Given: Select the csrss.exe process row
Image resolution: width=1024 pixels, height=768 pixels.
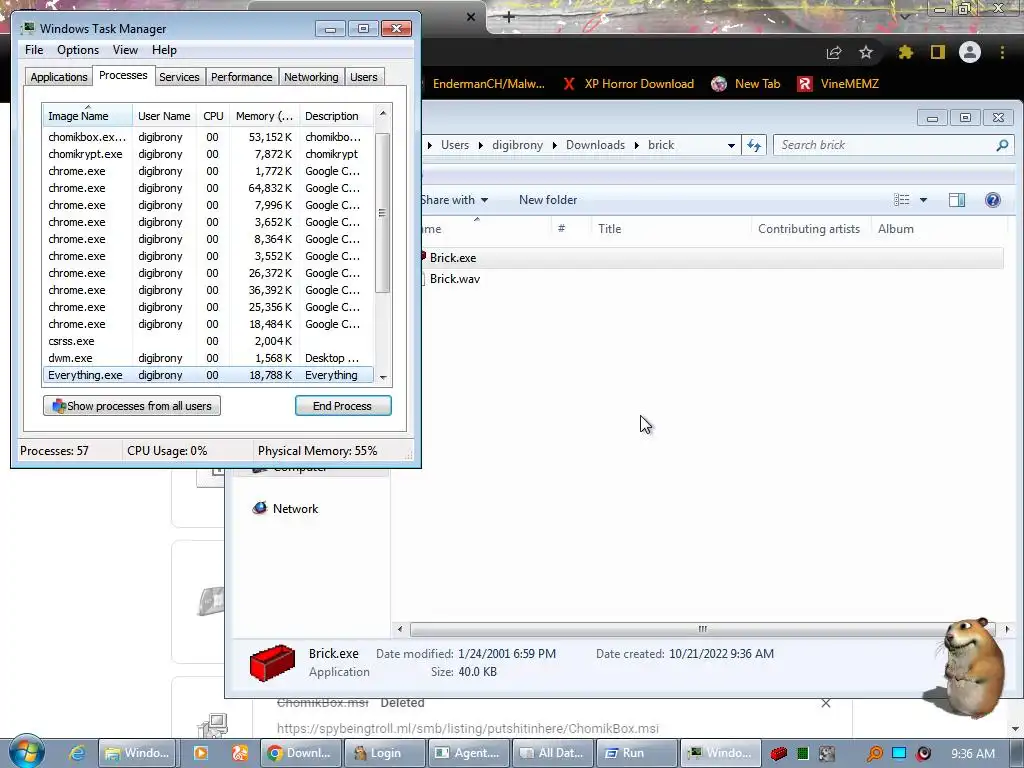Looking at the screenshot, I should [208, 341].
